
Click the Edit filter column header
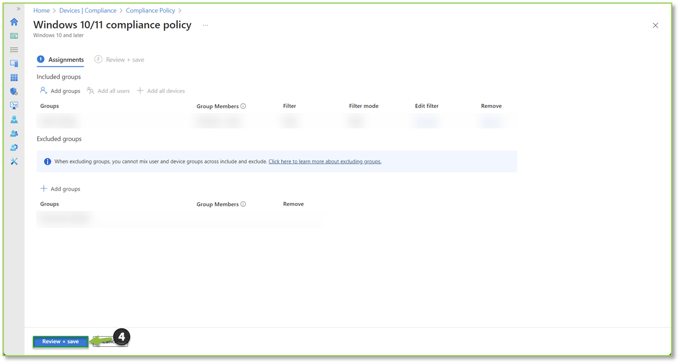[x=427, y=106]
